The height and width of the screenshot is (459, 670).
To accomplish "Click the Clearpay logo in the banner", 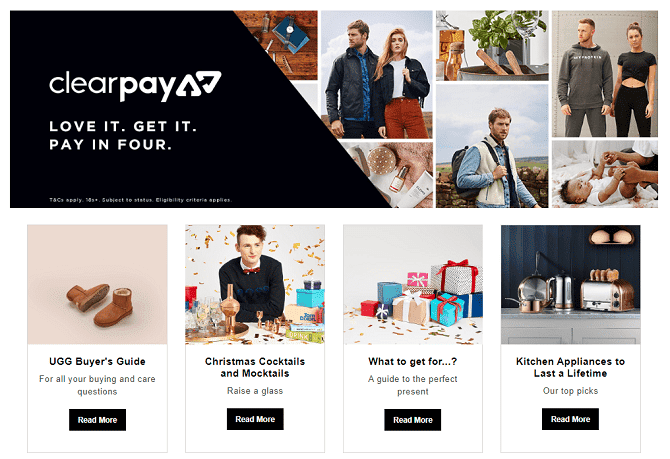I will (135, 86).
